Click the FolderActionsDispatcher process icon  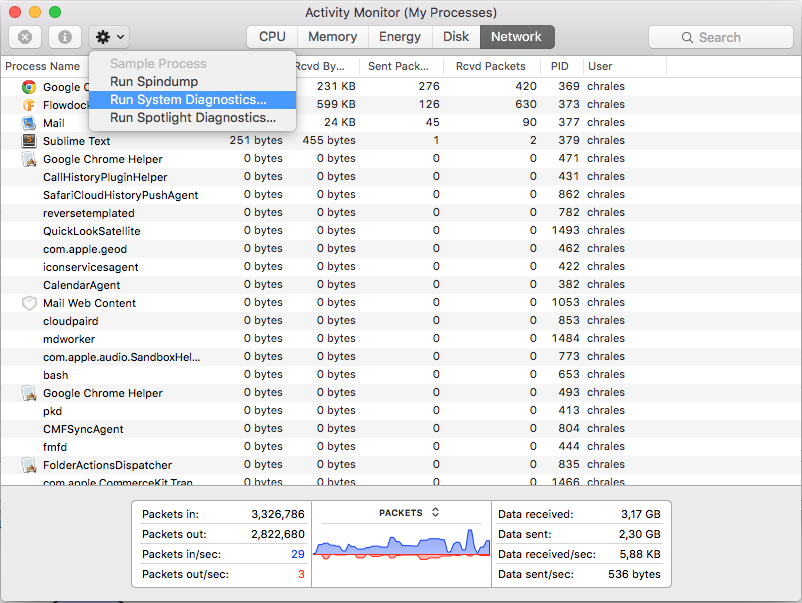tap(29, 465)
